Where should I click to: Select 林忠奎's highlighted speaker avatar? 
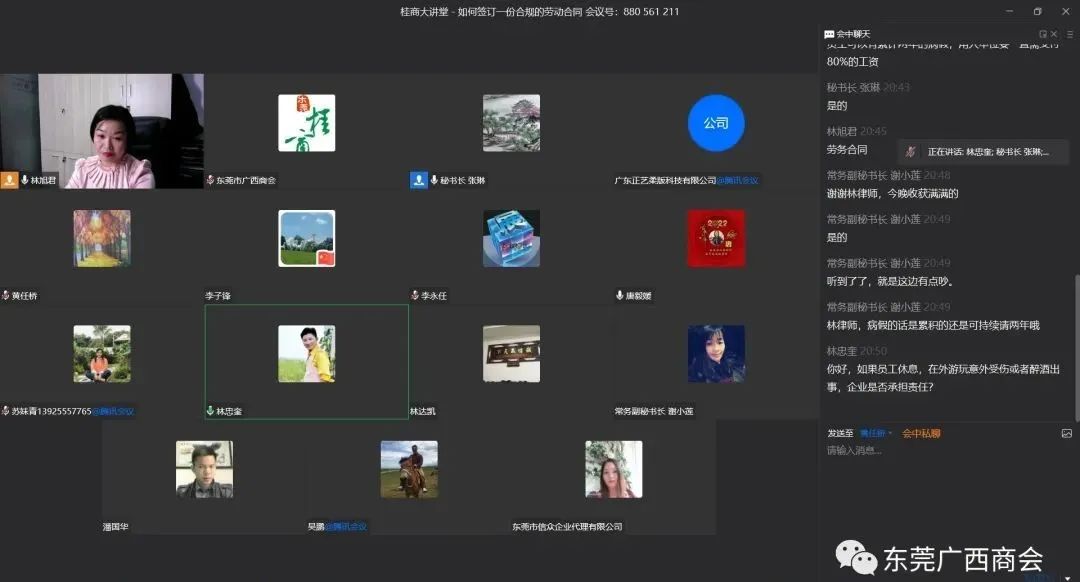pyautogui.click(x=307, y=354)
